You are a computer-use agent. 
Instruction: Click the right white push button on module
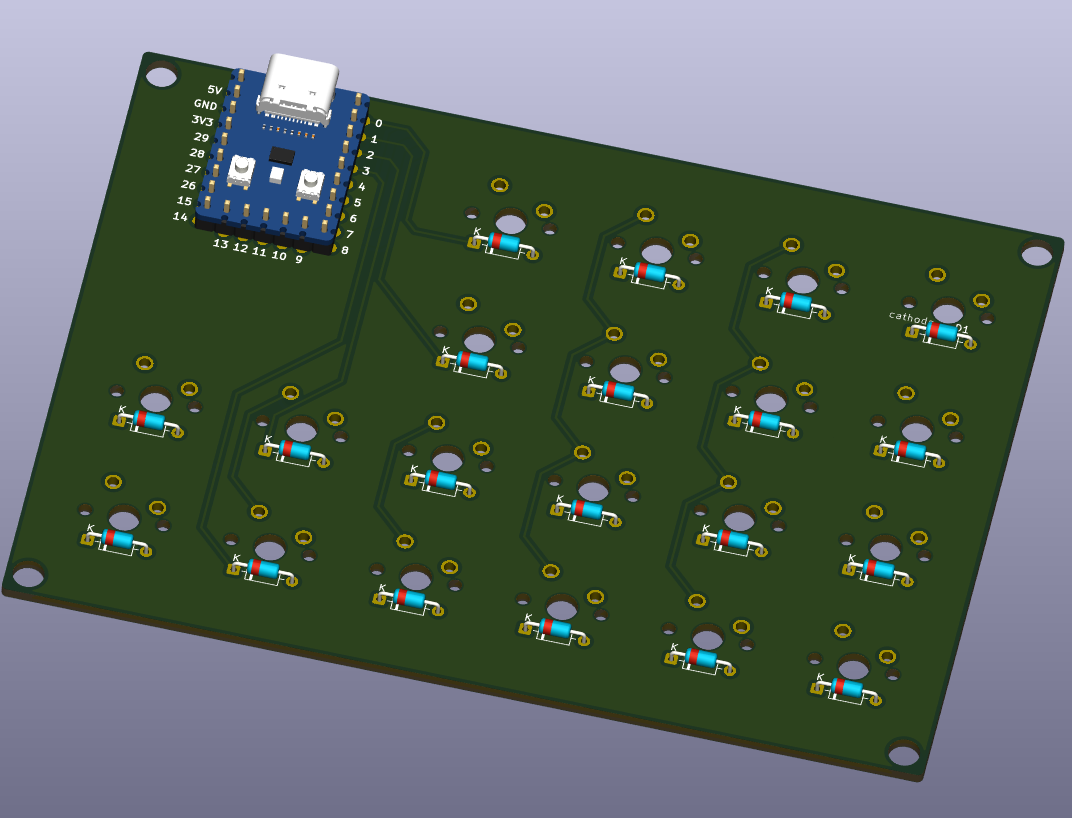tap(309, 184)
